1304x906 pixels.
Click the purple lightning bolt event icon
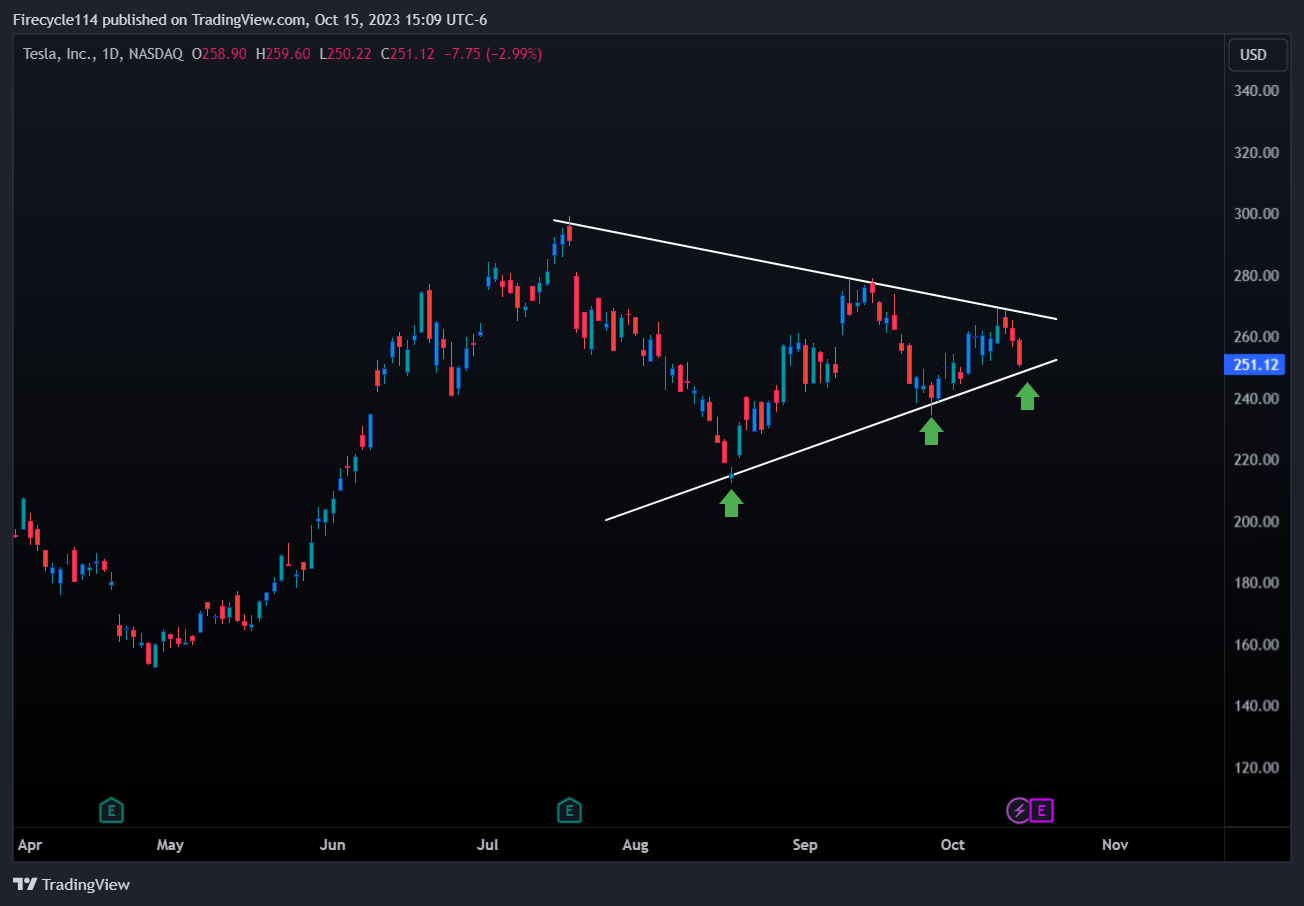coord(1018,810)
